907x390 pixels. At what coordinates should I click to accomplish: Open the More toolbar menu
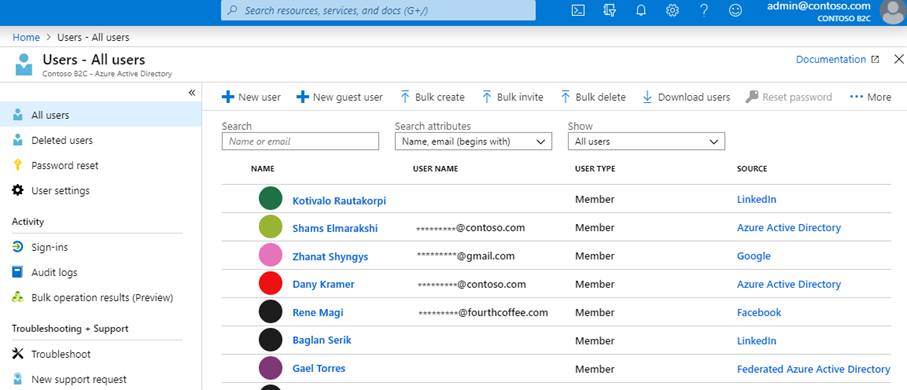(x=871, y=97)
